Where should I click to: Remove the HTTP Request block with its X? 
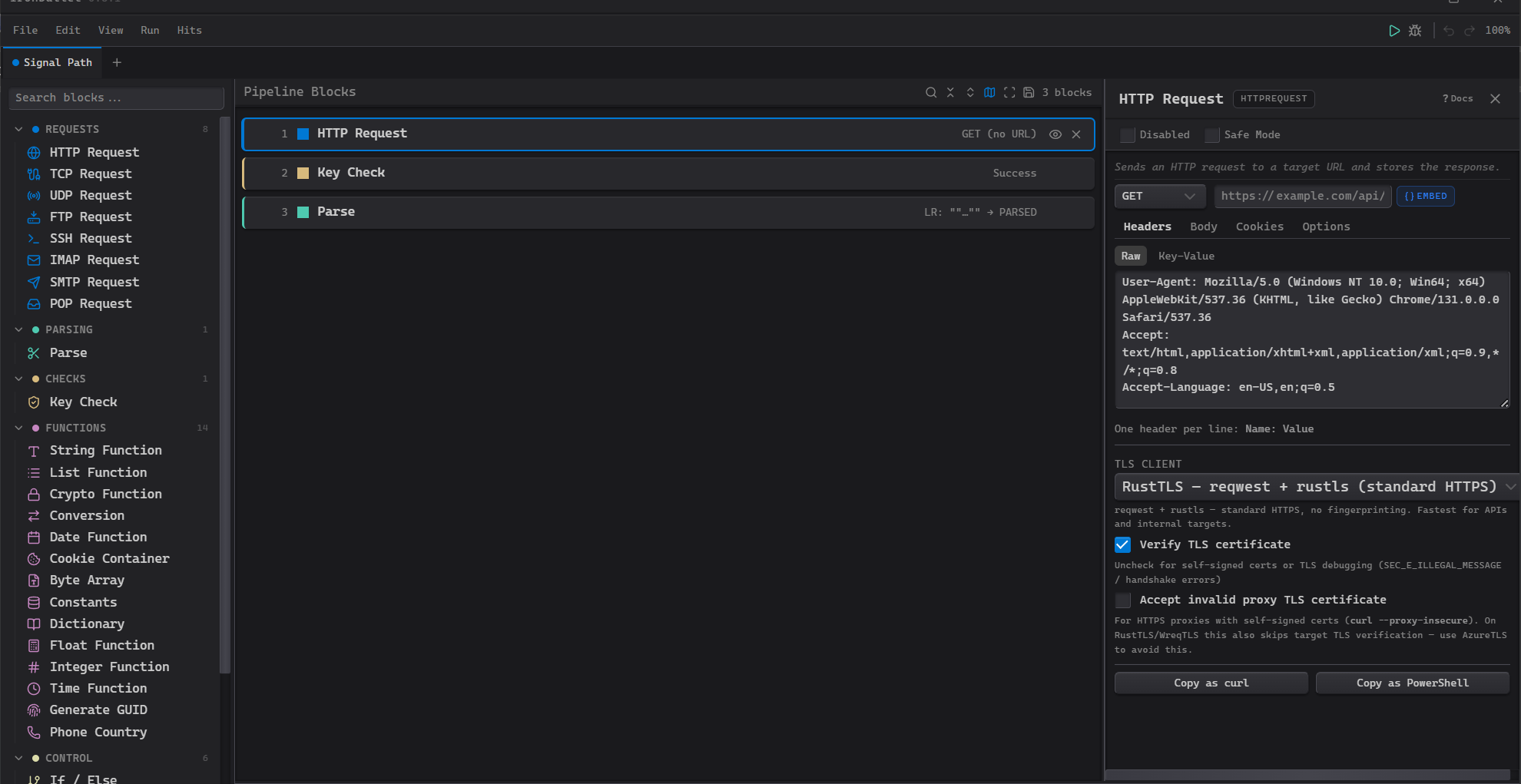[1076, 134]
